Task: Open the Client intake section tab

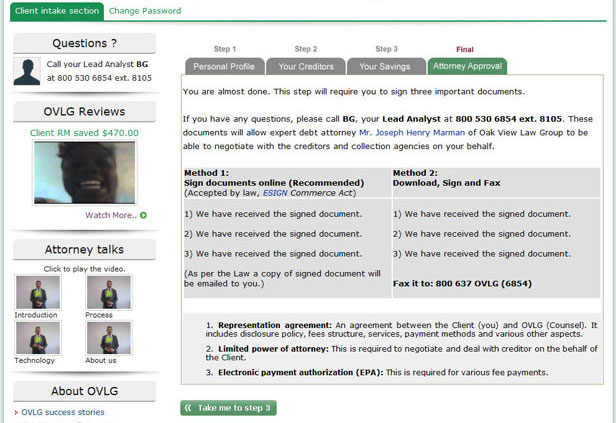Action: 57,11
